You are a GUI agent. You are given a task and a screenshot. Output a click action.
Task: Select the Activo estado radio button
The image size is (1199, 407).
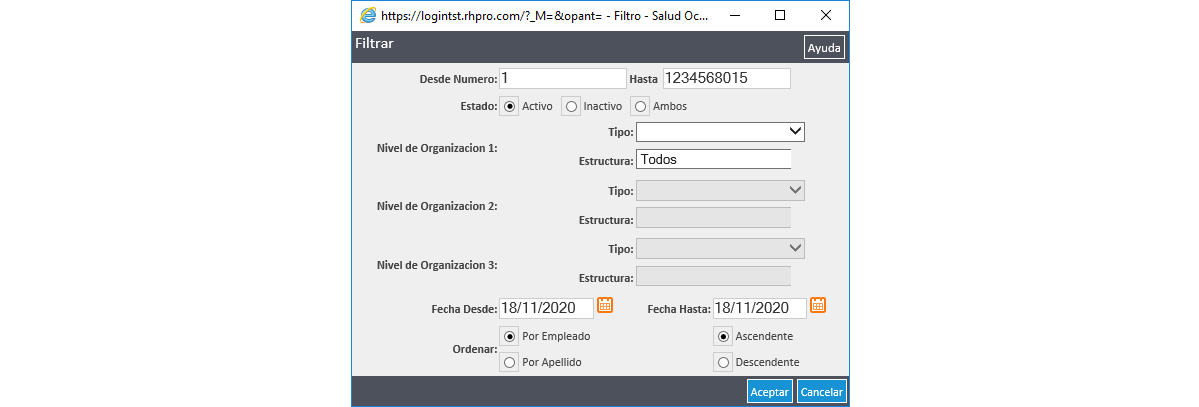tap(509, 106)
